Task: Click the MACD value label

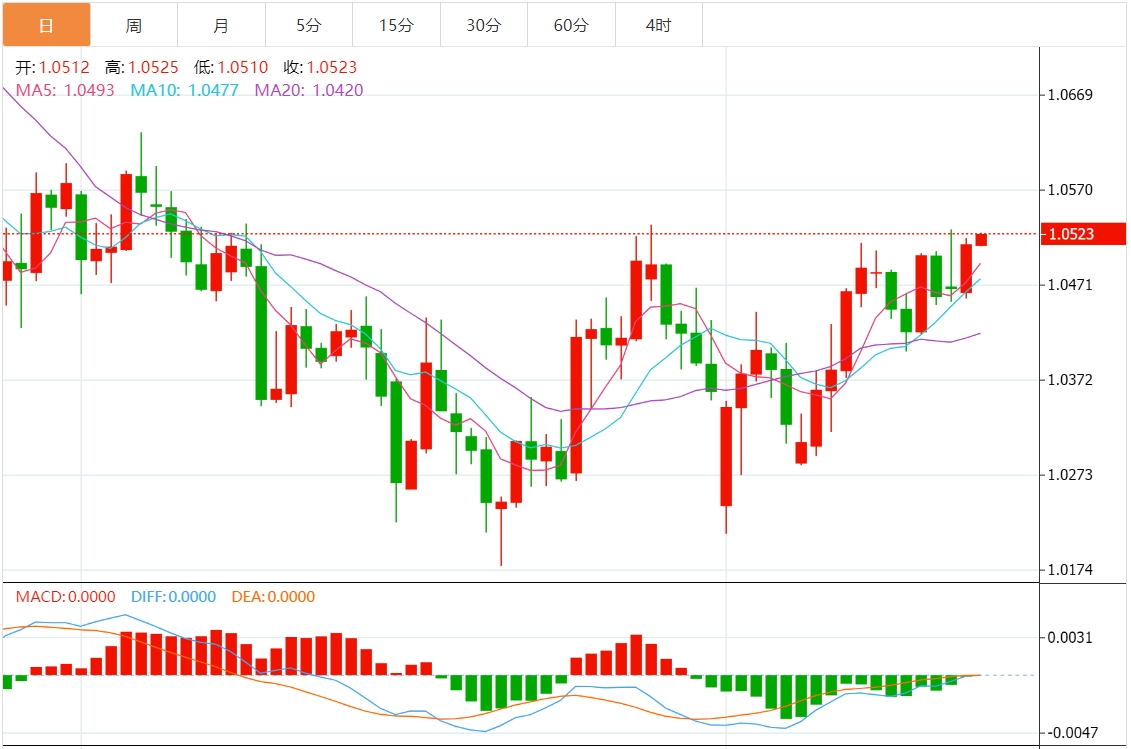Action: pos(65,597)
